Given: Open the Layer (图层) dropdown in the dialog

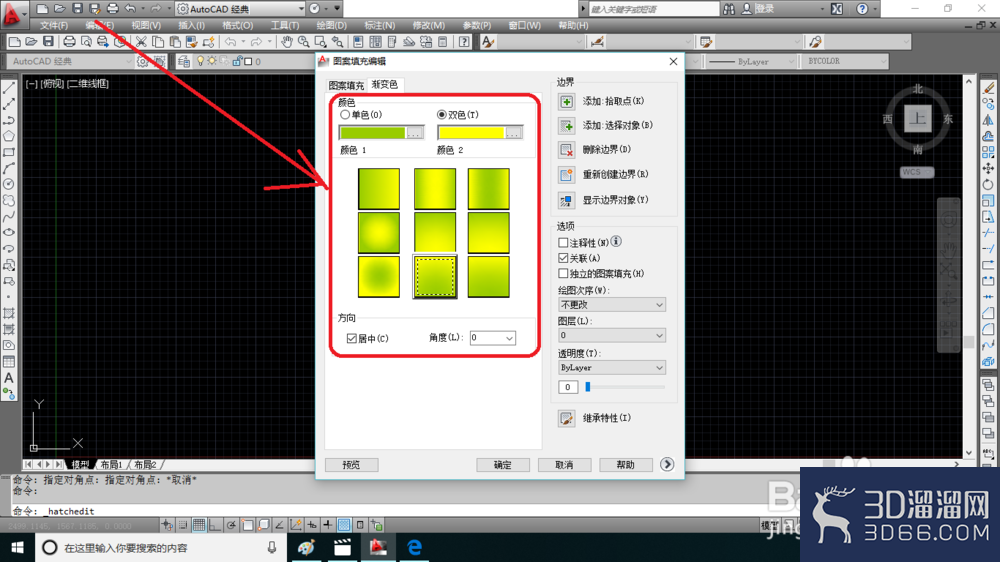Looking at the screenshot, I should click(x=612, y=336).
